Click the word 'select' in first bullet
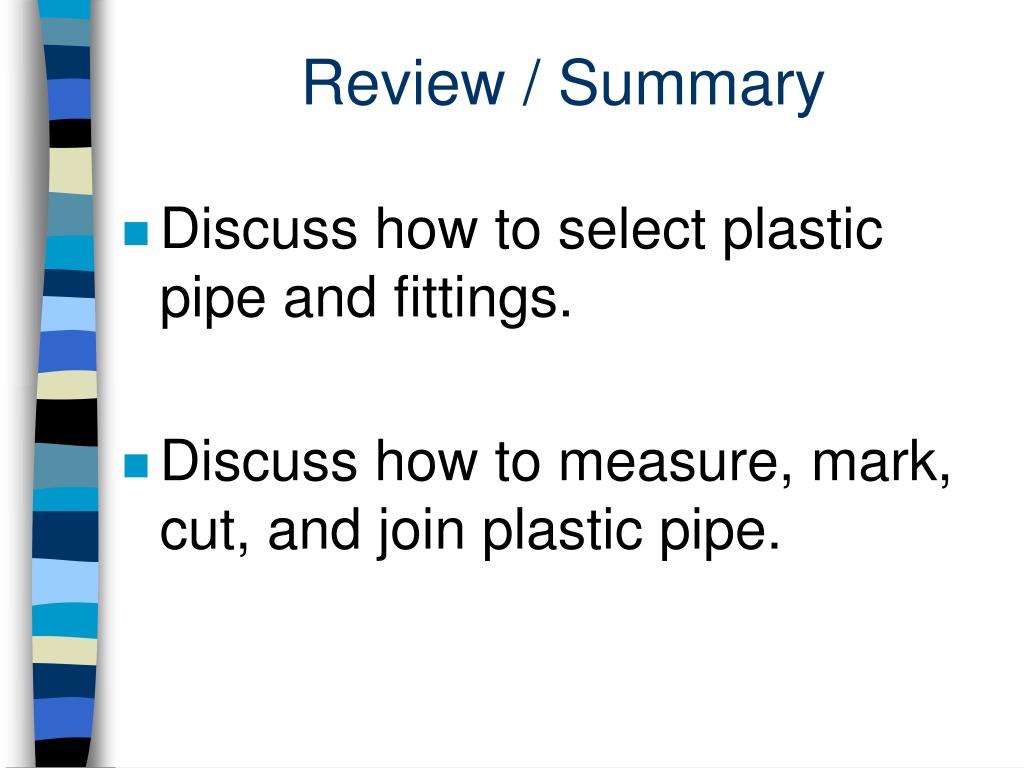The height and width of the screenshot is (768, 1024). tap(632, 229)
